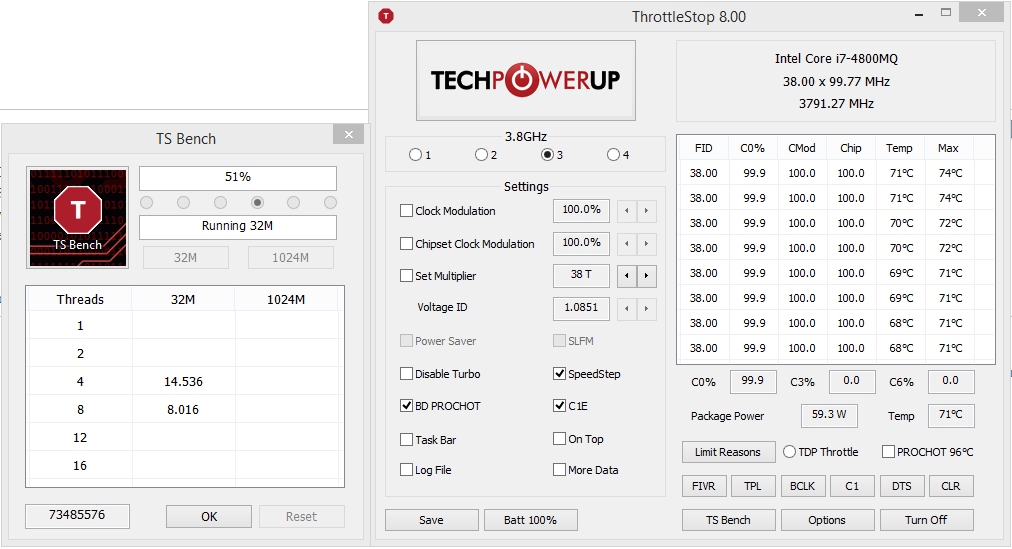Open the Limit Reasons window
The height and width of the screenshot is (549, 1012).
pyautogui.click(x=728, y=452)
